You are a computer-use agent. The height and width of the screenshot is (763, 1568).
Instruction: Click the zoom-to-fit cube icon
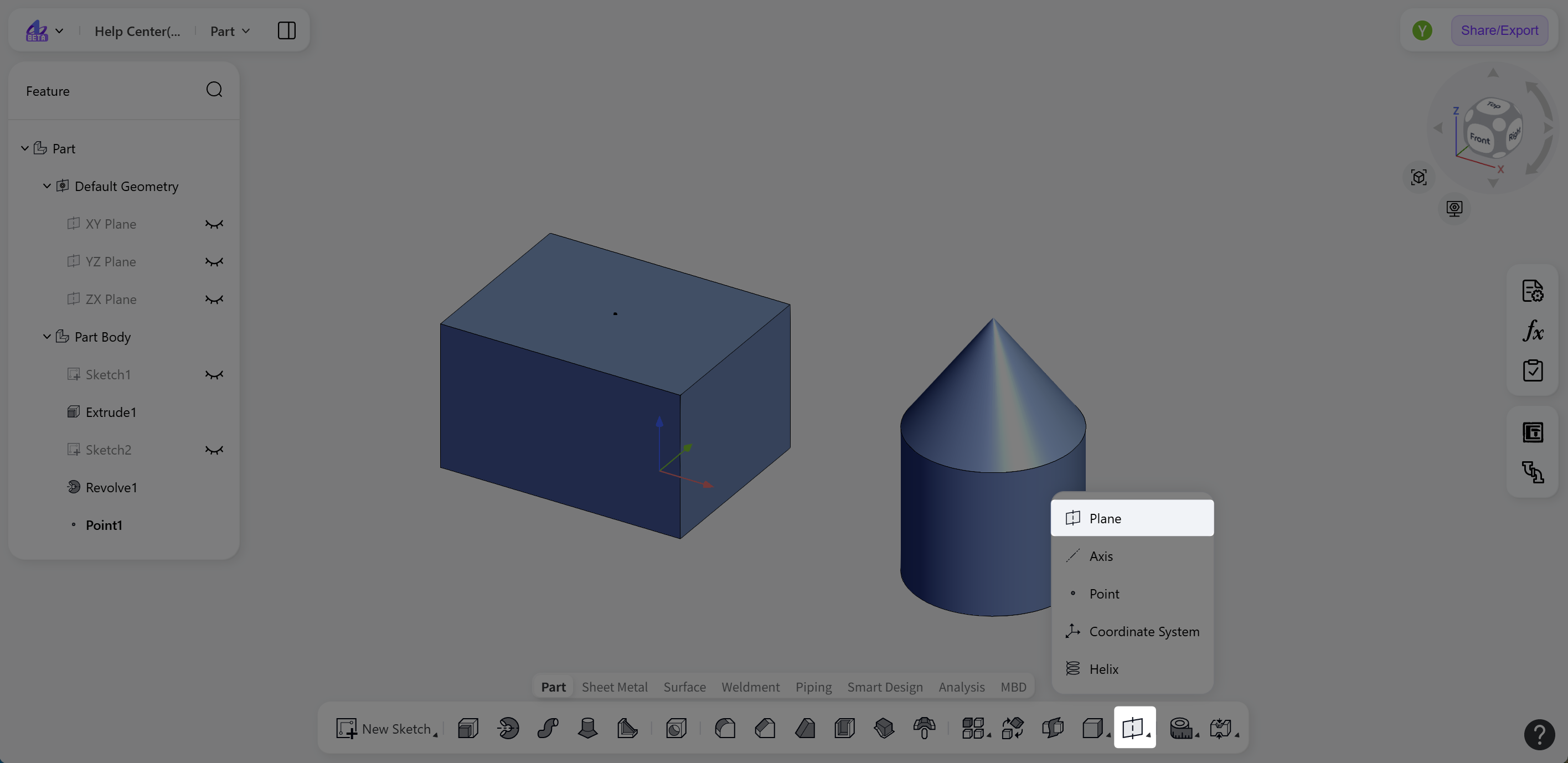1419,177
